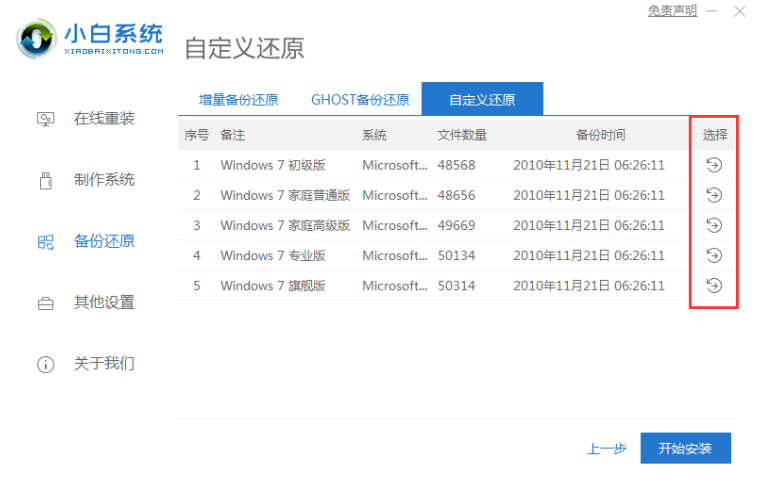Open the GHOST备份还原 tab
The image size is (757, 485).
tap(360, 99)
